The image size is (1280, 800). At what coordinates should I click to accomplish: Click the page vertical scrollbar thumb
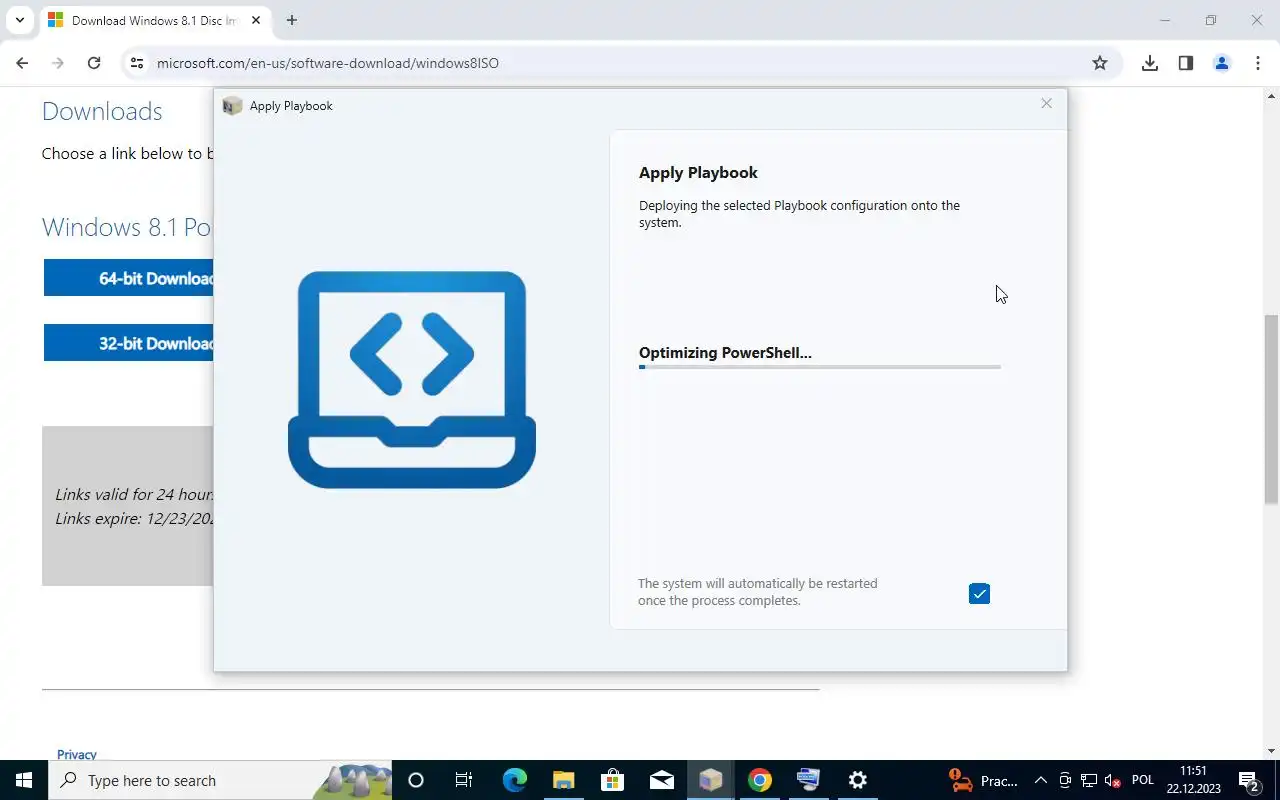pos(1272,410)
